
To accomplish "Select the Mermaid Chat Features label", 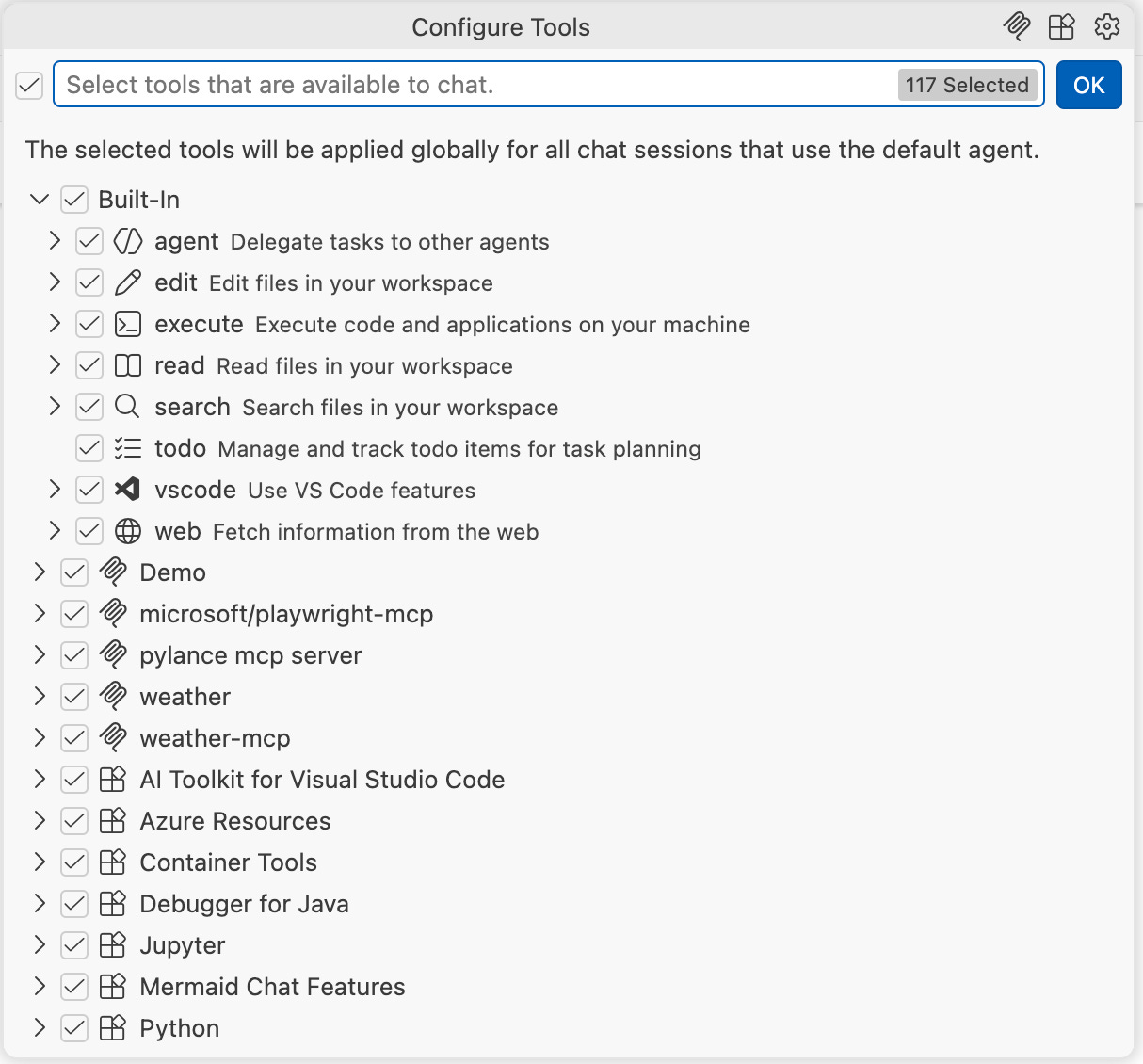I will click(x=272, y=987).
